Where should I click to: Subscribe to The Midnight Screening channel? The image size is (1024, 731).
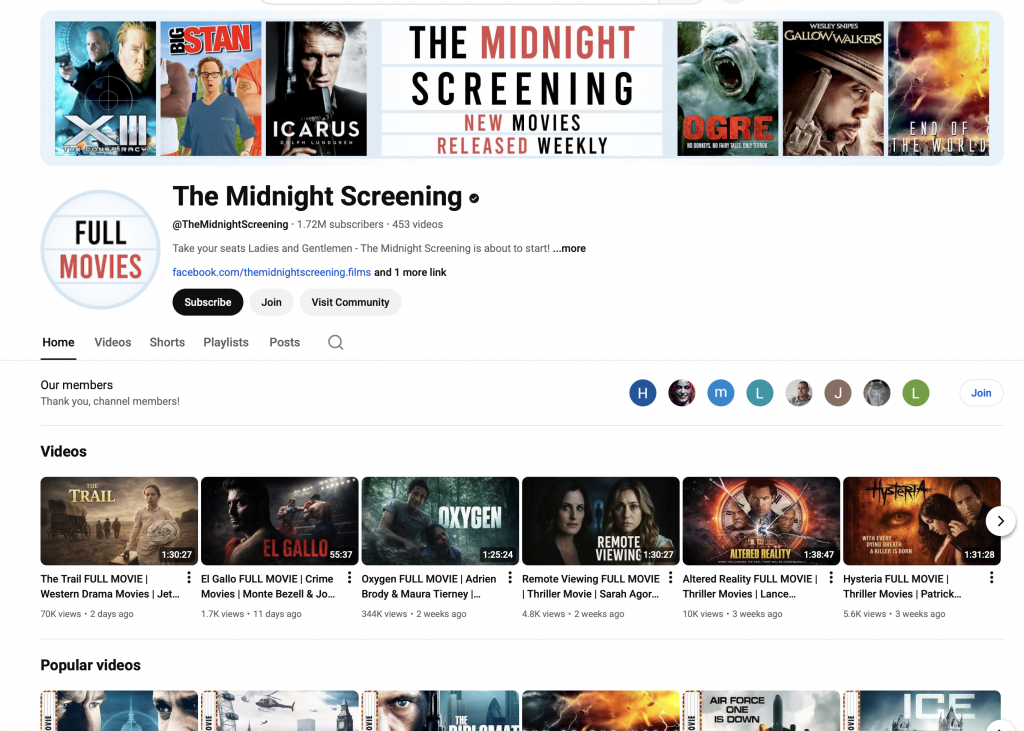coord(208,302)
